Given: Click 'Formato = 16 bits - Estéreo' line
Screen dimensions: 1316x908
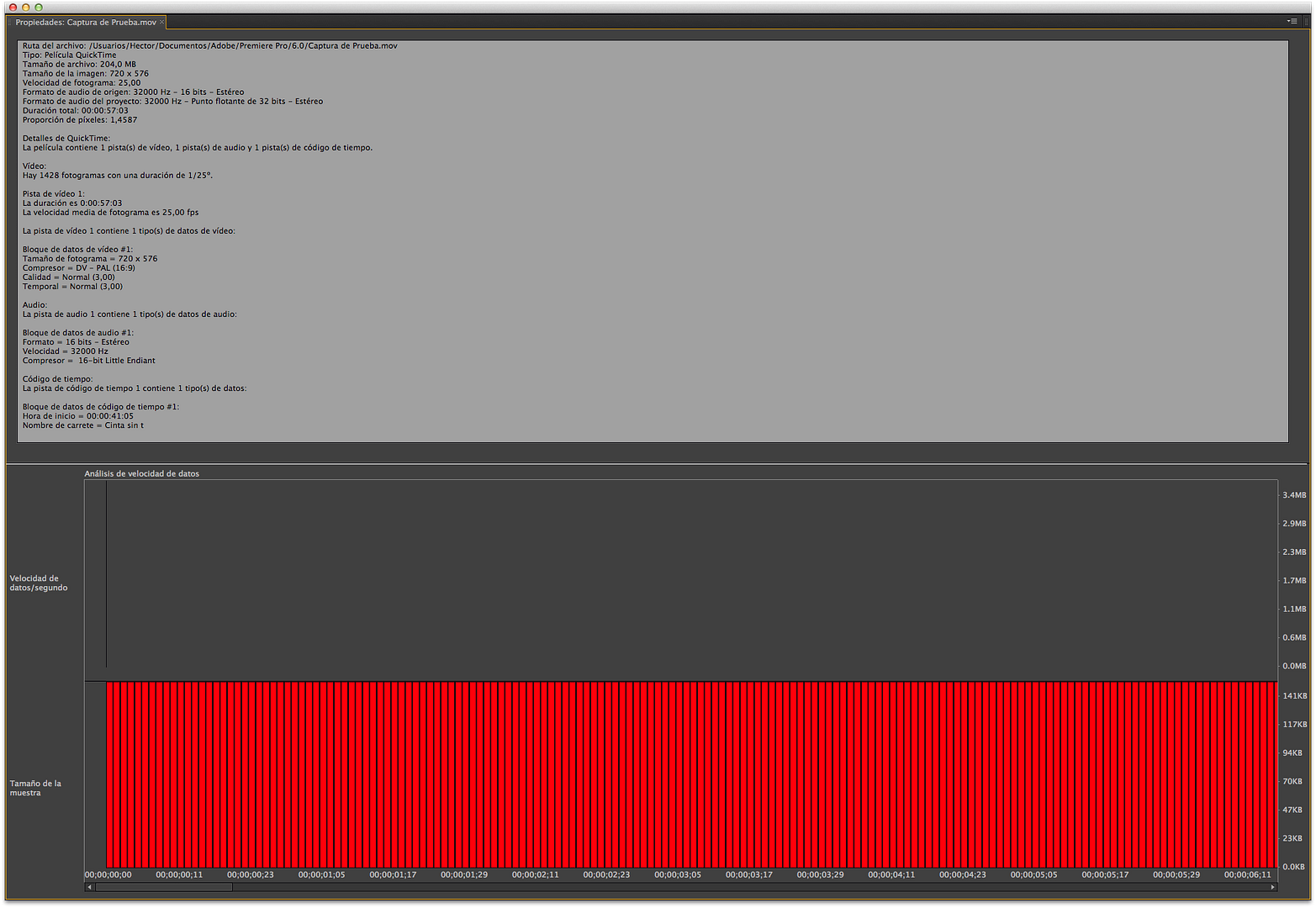Looking at the screenshot, I should click(77, 342).
